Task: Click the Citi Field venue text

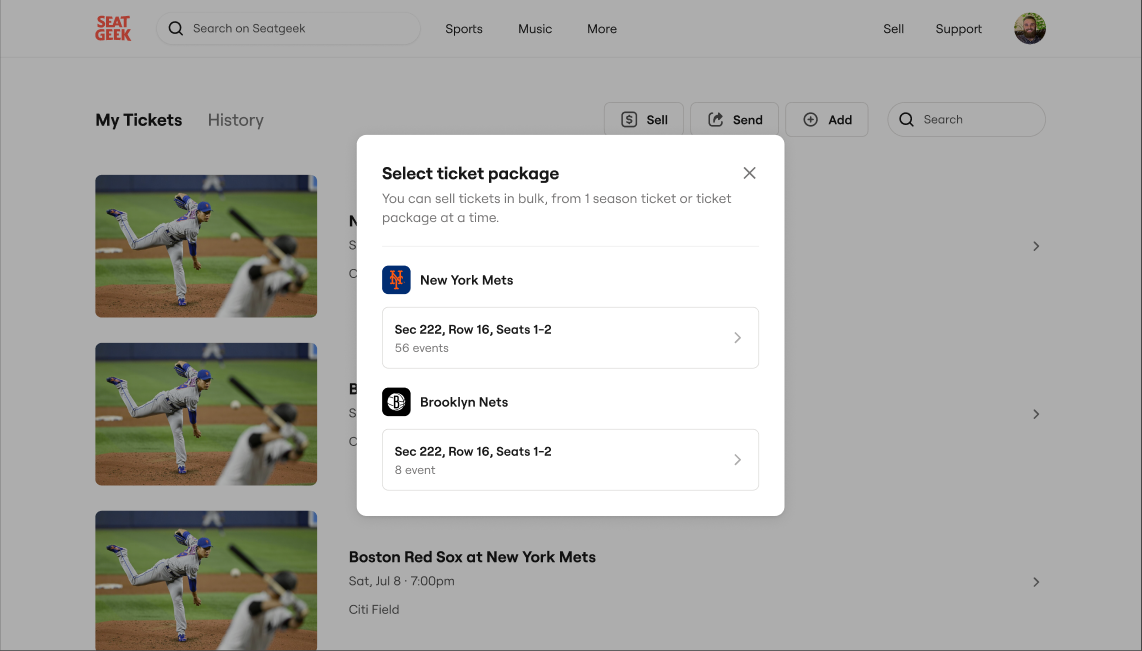Action: 374,609
